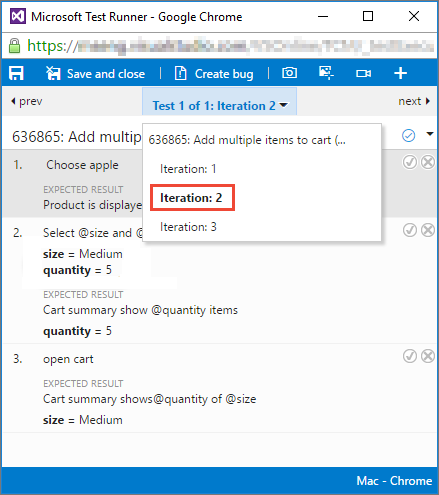Viewport: 439px width, 495px height.
Task: Go to prev test
Action: (x=27, y=101)
